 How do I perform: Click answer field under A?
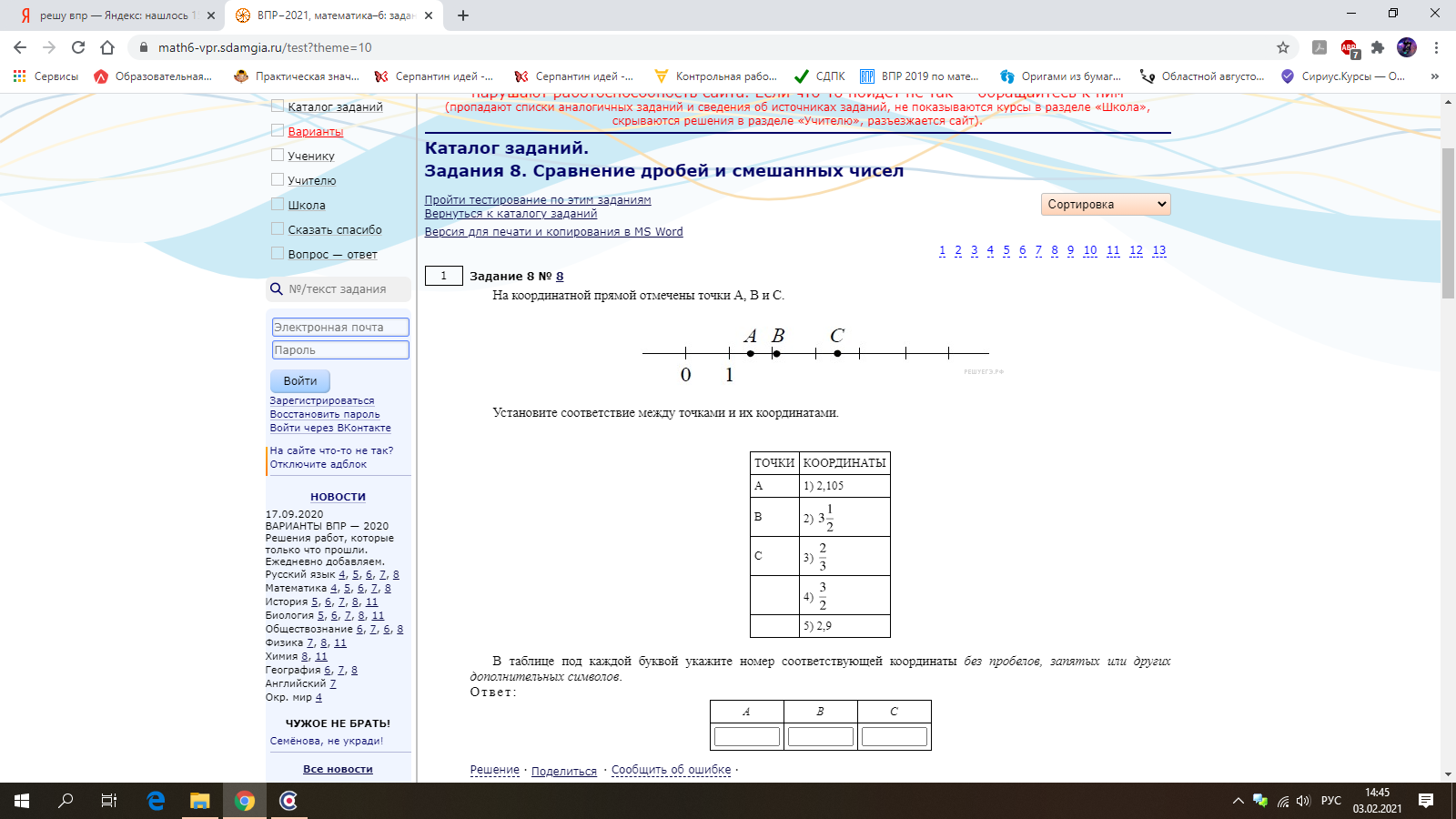point(747,736)
